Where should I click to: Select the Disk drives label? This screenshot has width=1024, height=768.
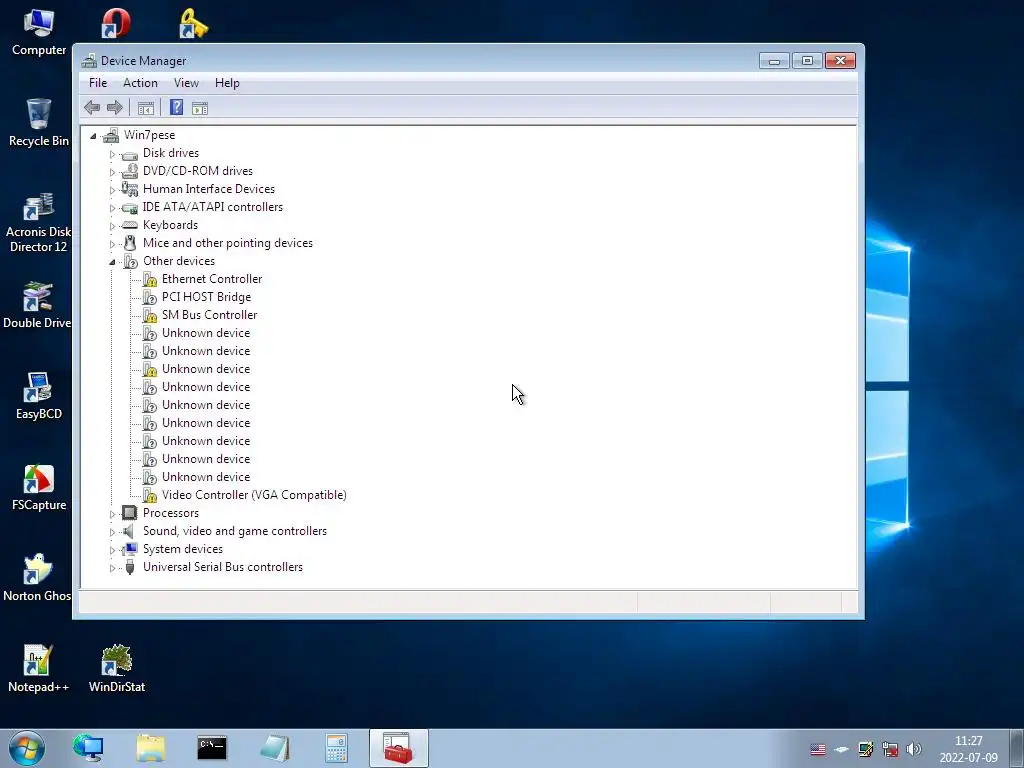coord(171,153)
